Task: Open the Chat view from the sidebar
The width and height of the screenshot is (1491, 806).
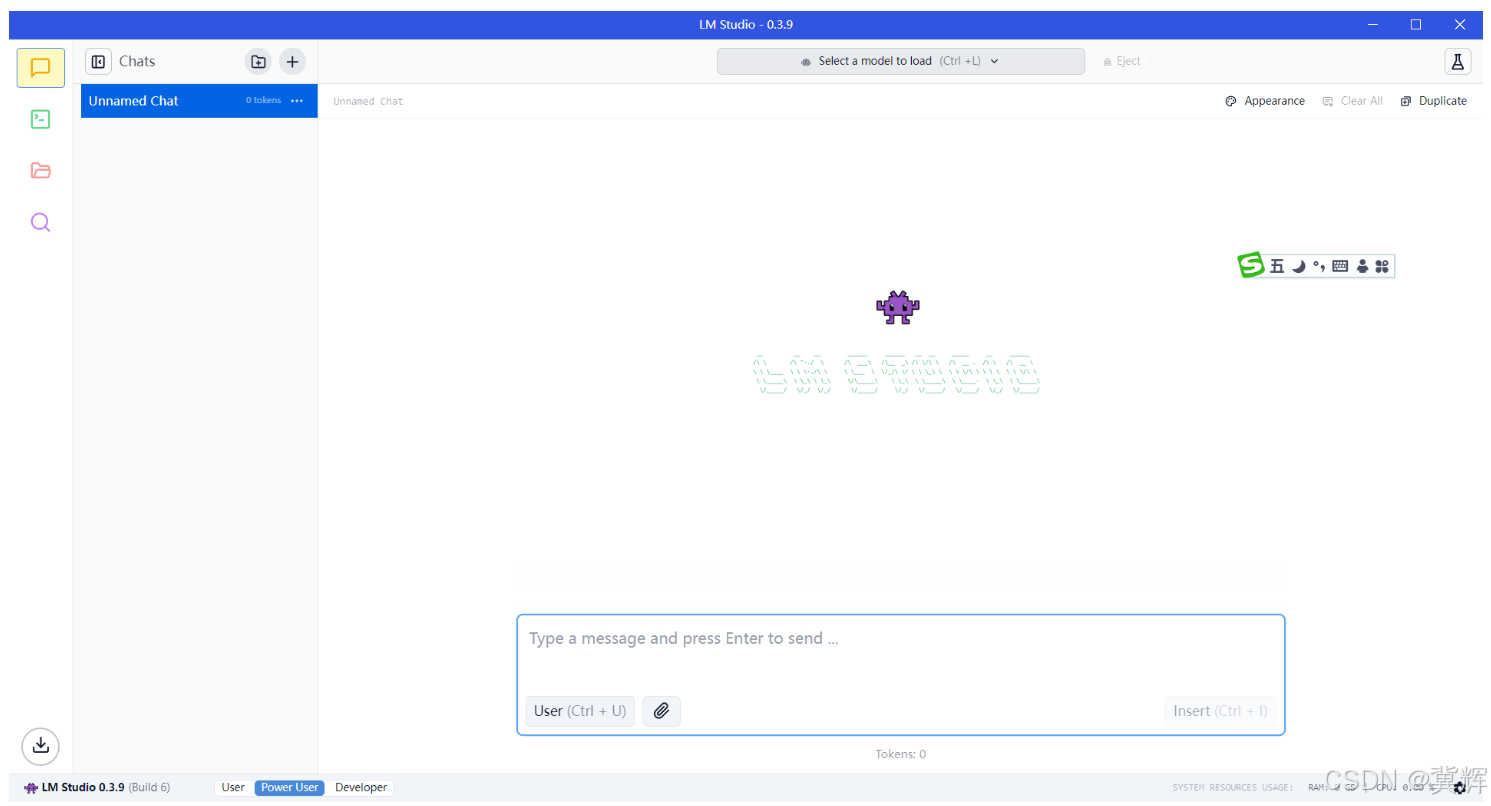Action: (x=41, y=68)
